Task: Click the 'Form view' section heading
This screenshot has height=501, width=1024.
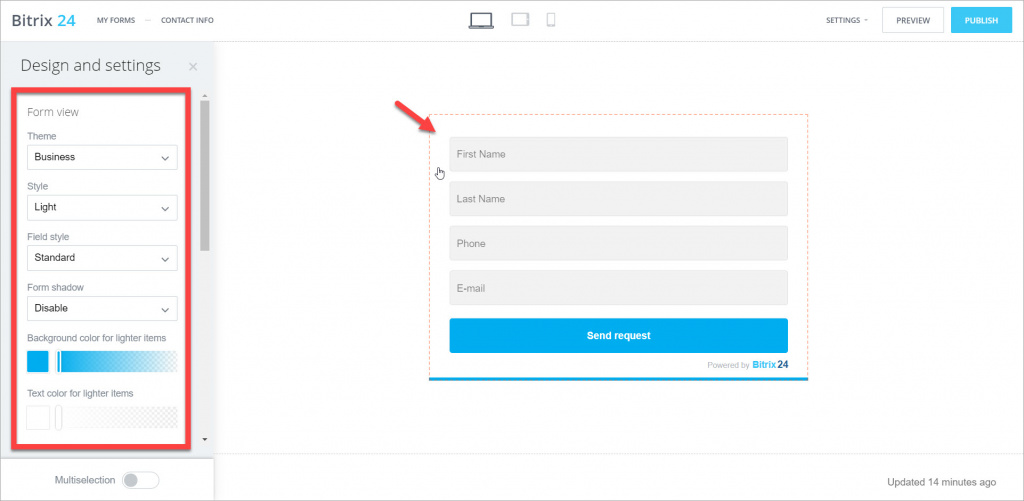Action: coord(53,112)
